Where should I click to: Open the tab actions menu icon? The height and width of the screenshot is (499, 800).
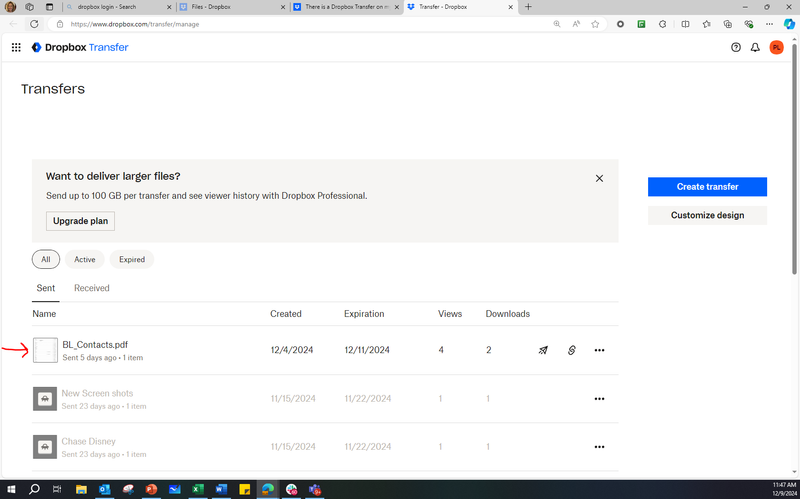[x=49, y=7]
